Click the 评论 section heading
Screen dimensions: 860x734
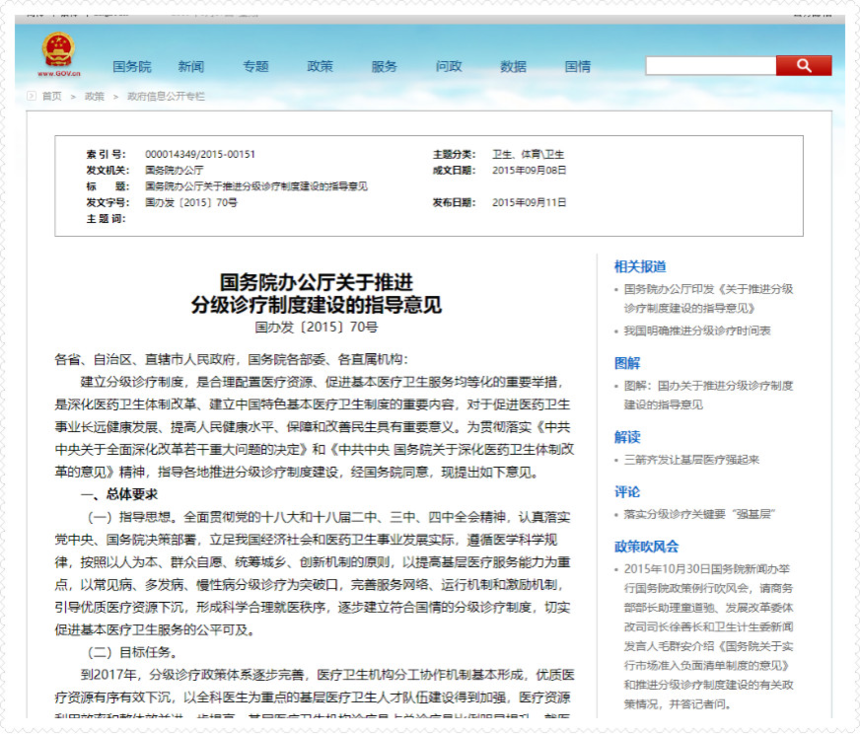(627, 492)
